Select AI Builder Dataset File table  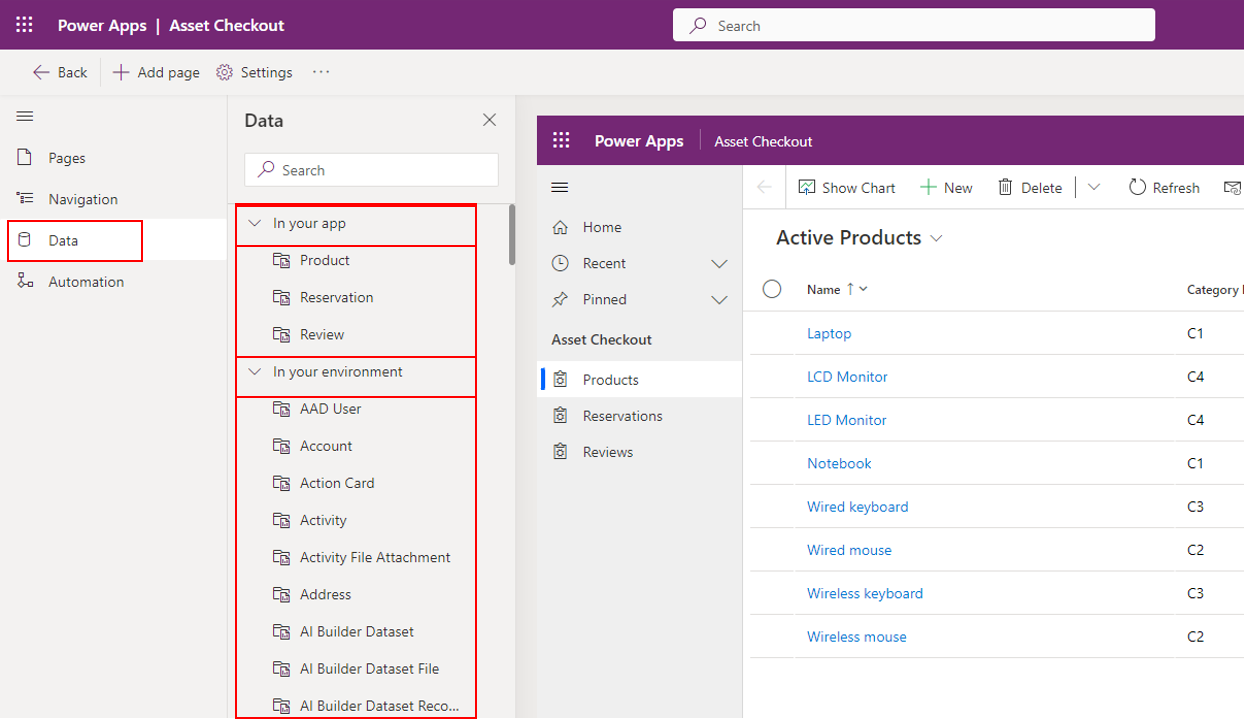tap(355, 668)
